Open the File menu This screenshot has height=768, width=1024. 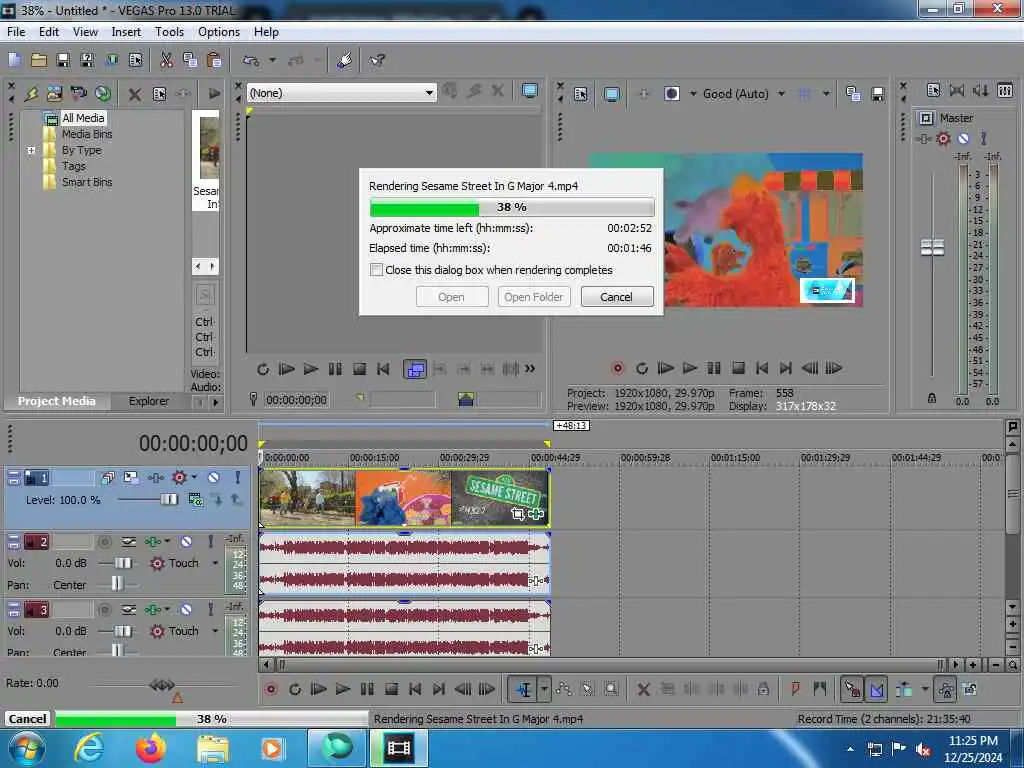pos(16,31)
